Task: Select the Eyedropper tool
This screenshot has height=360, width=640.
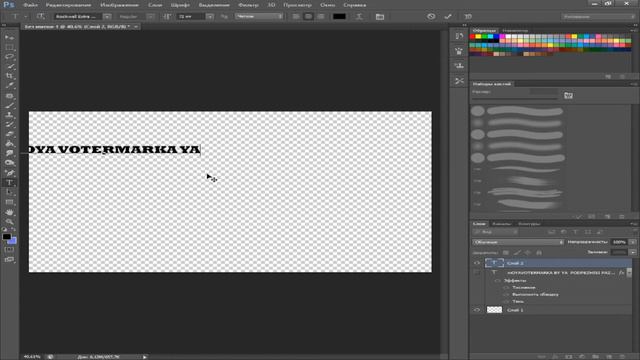Action: [x=9, y=86]
